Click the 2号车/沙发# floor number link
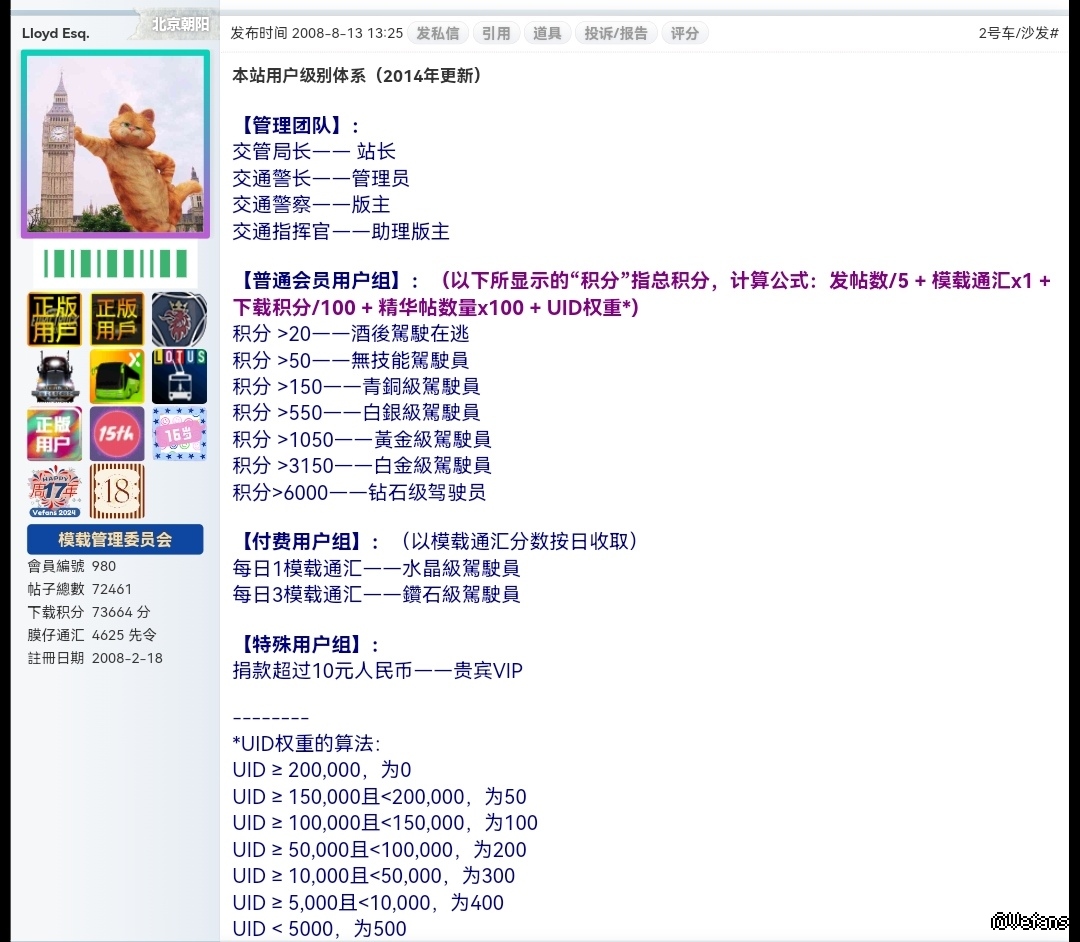Viewport: 1080px width, 942px height. [x=1019, y=33]
